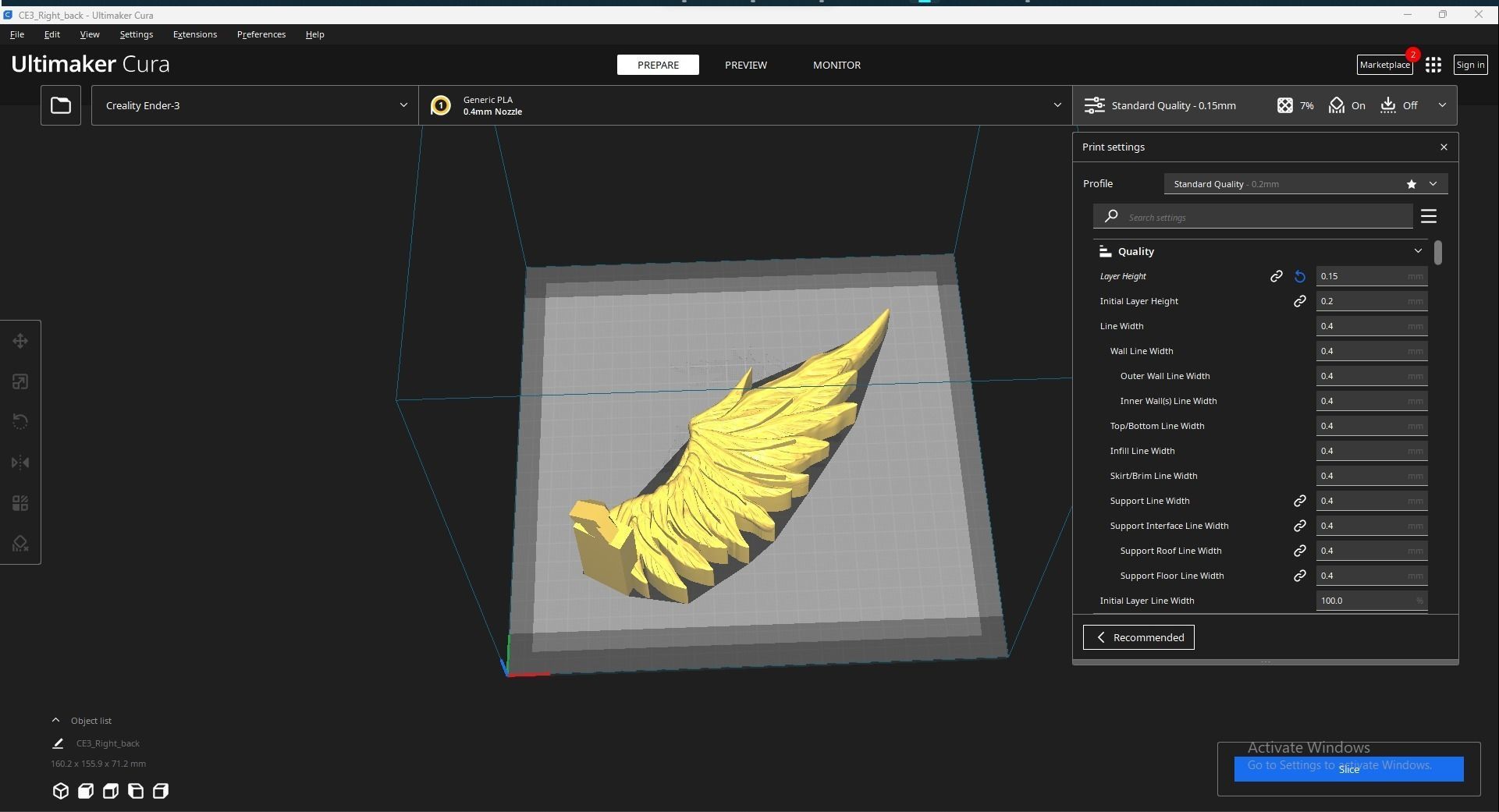Select the Move tool
Screen dimensions: 1499x812
[x=20, y=341]
